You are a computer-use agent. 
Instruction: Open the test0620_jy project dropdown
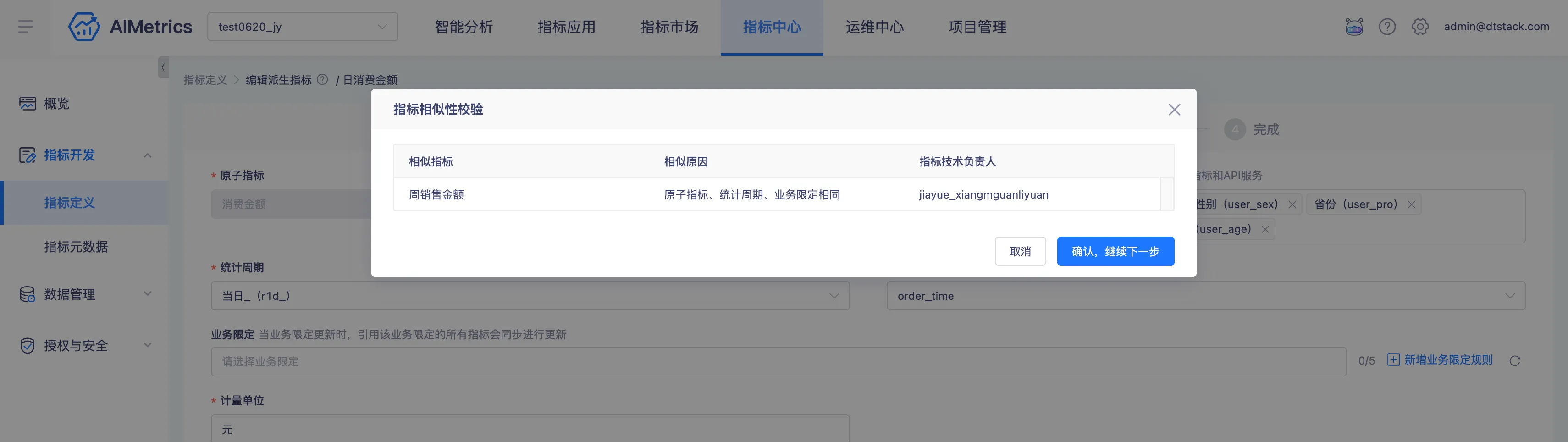pos(302,27)
